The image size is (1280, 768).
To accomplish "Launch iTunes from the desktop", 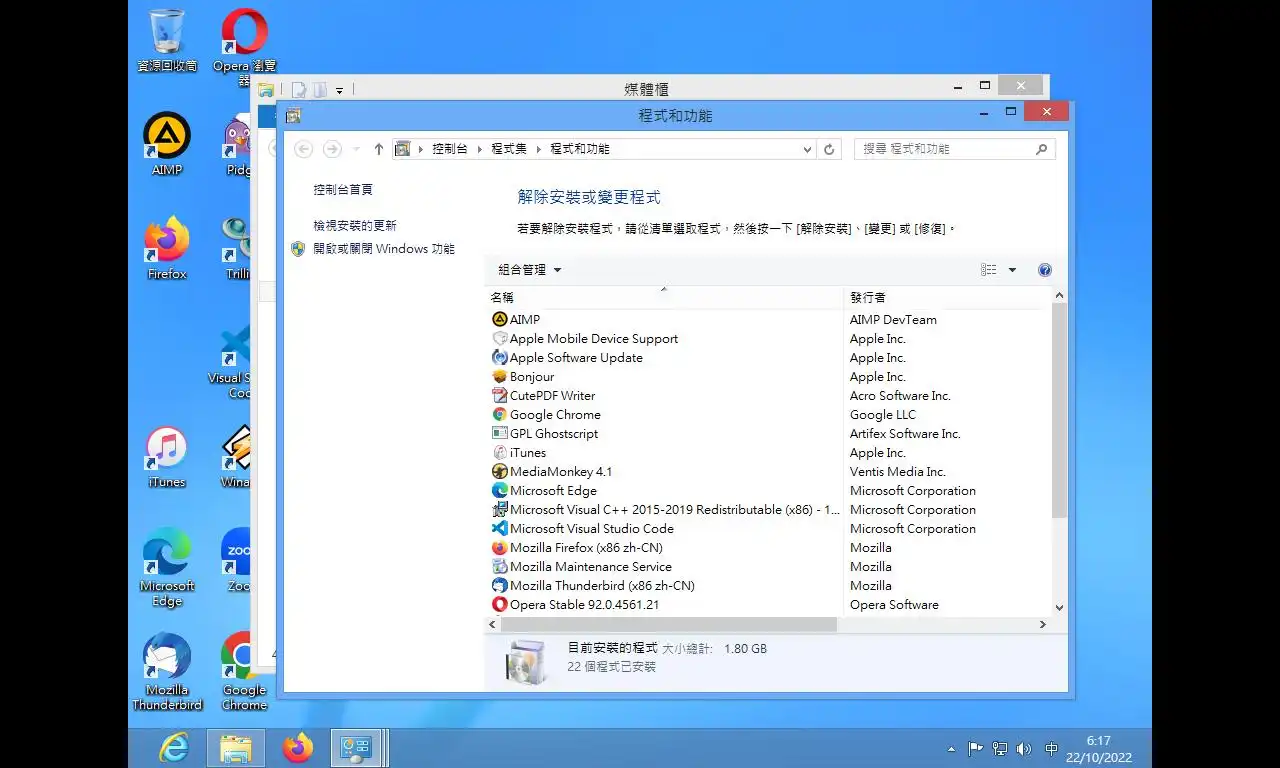I will click(167, 457).
